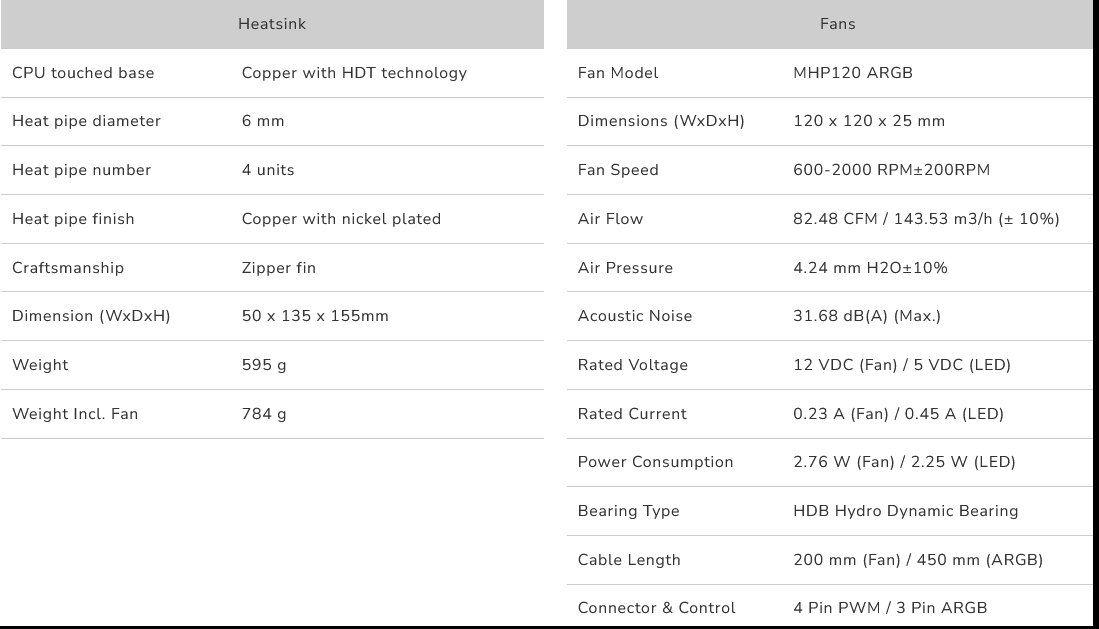Select '12 VDC (Fan) / 5 VDC (LED)' value
The height and width of the screenshot is (629, 1099).
[902, 365]
